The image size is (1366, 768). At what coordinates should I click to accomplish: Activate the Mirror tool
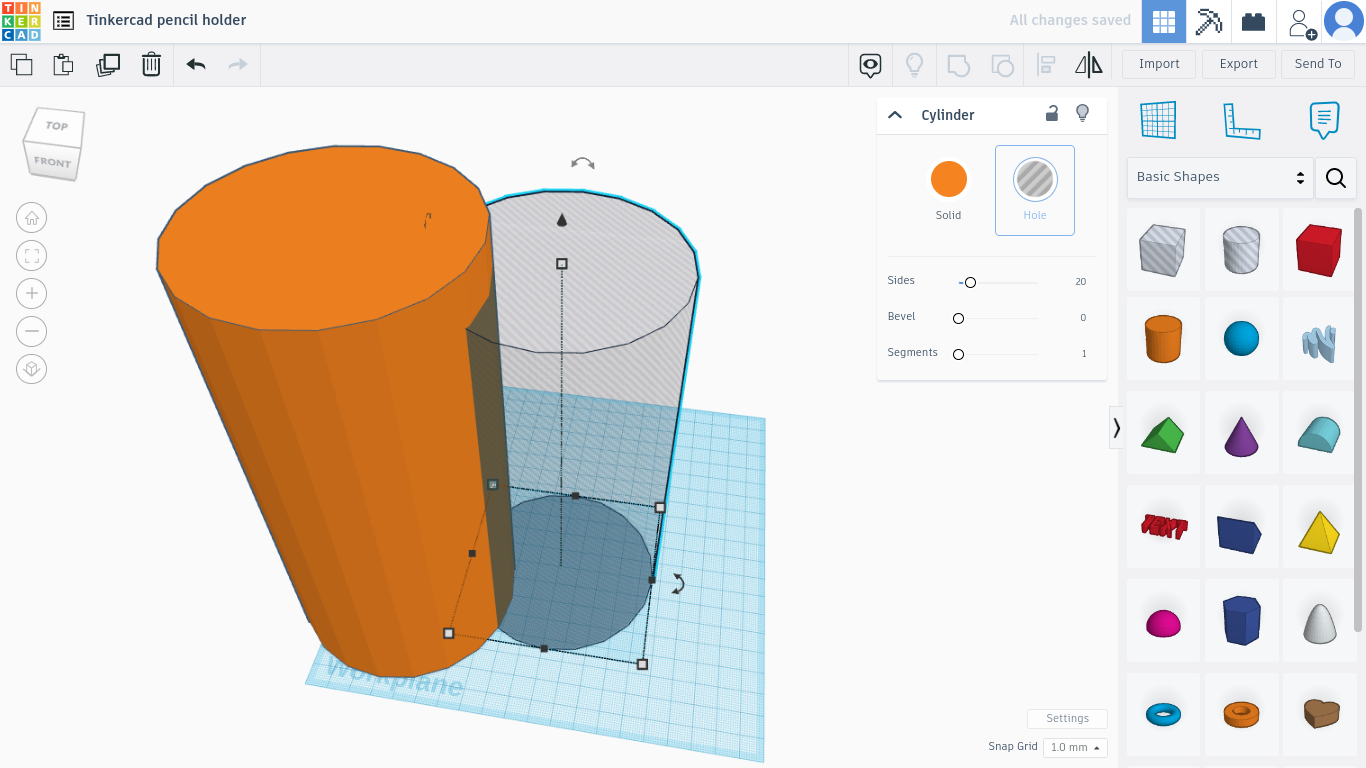pos(1089,66)
